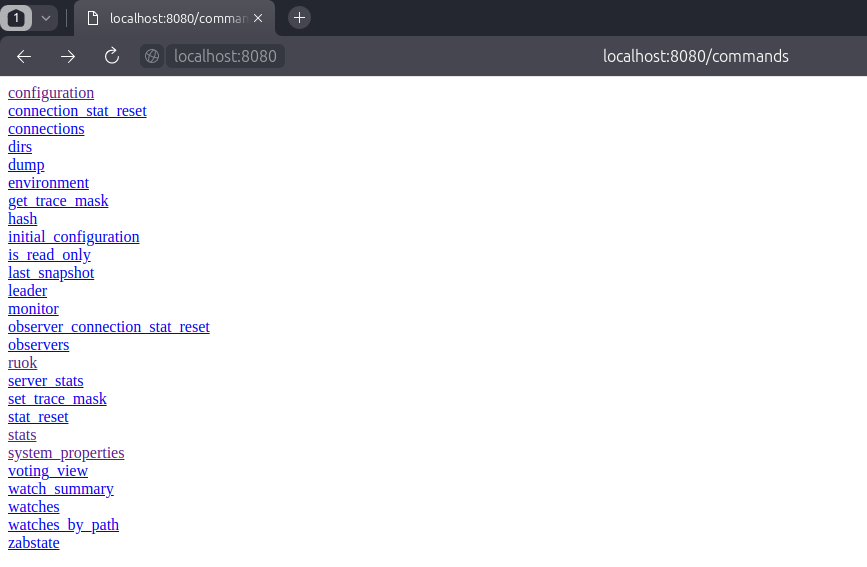Open the watches_by_path link

(x=64, y=525)
